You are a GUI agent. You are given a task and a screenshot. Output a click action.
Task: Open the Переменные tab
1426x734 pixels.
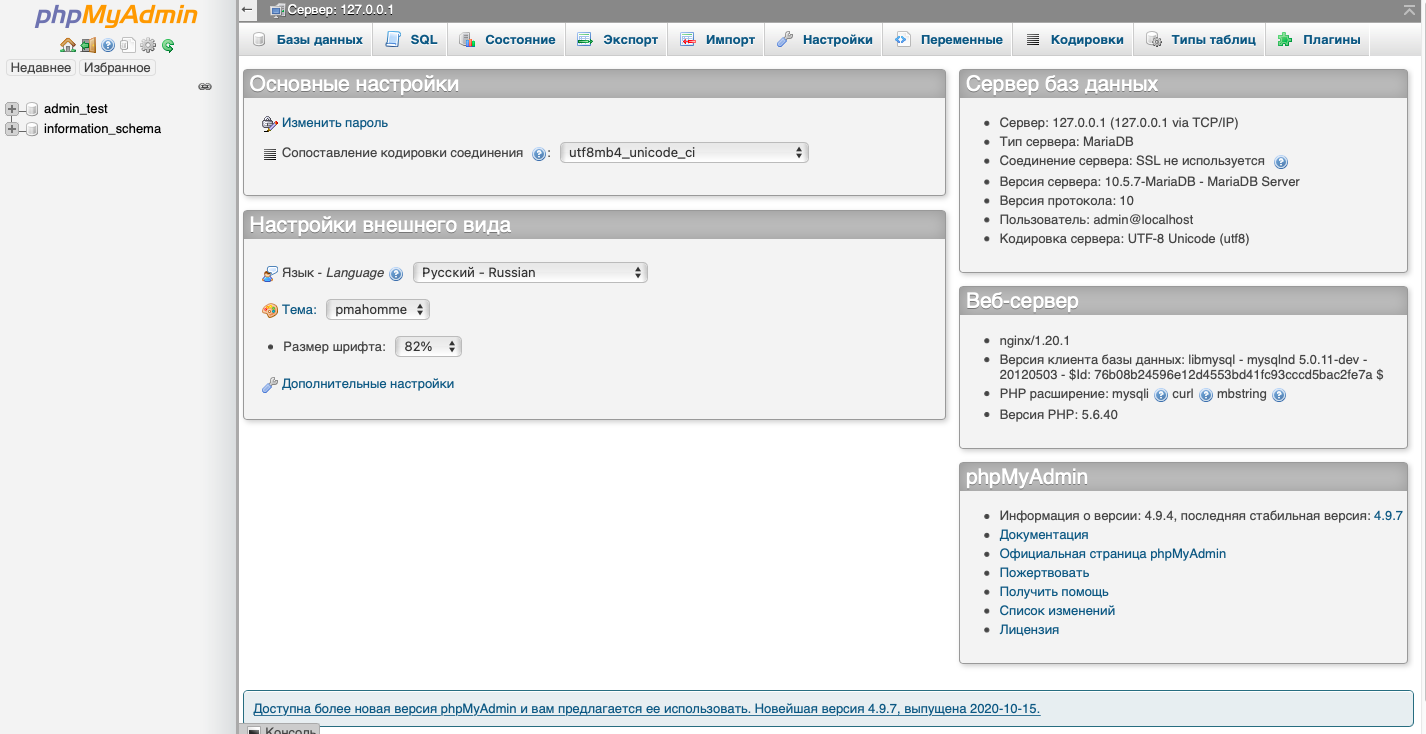pyautogui.click(x=949, y=40)
